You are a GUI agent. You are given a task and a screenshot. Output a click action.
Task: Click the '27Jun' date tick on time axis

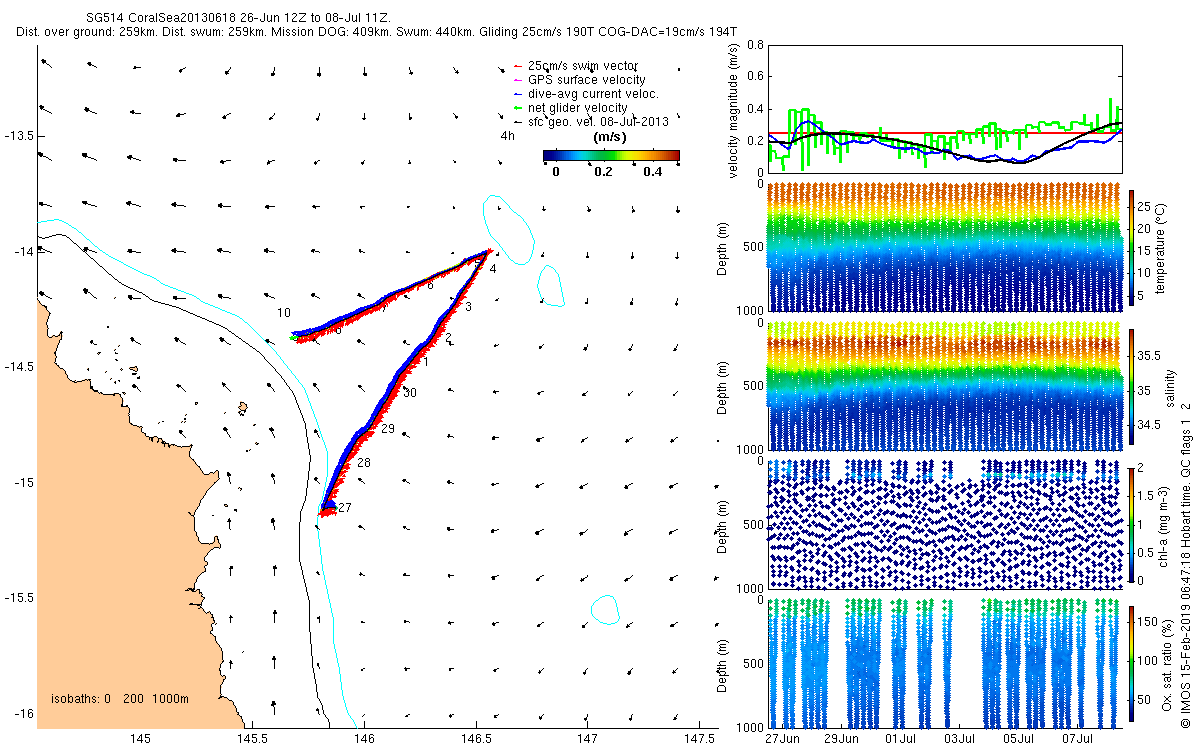[x=782, y=739]
